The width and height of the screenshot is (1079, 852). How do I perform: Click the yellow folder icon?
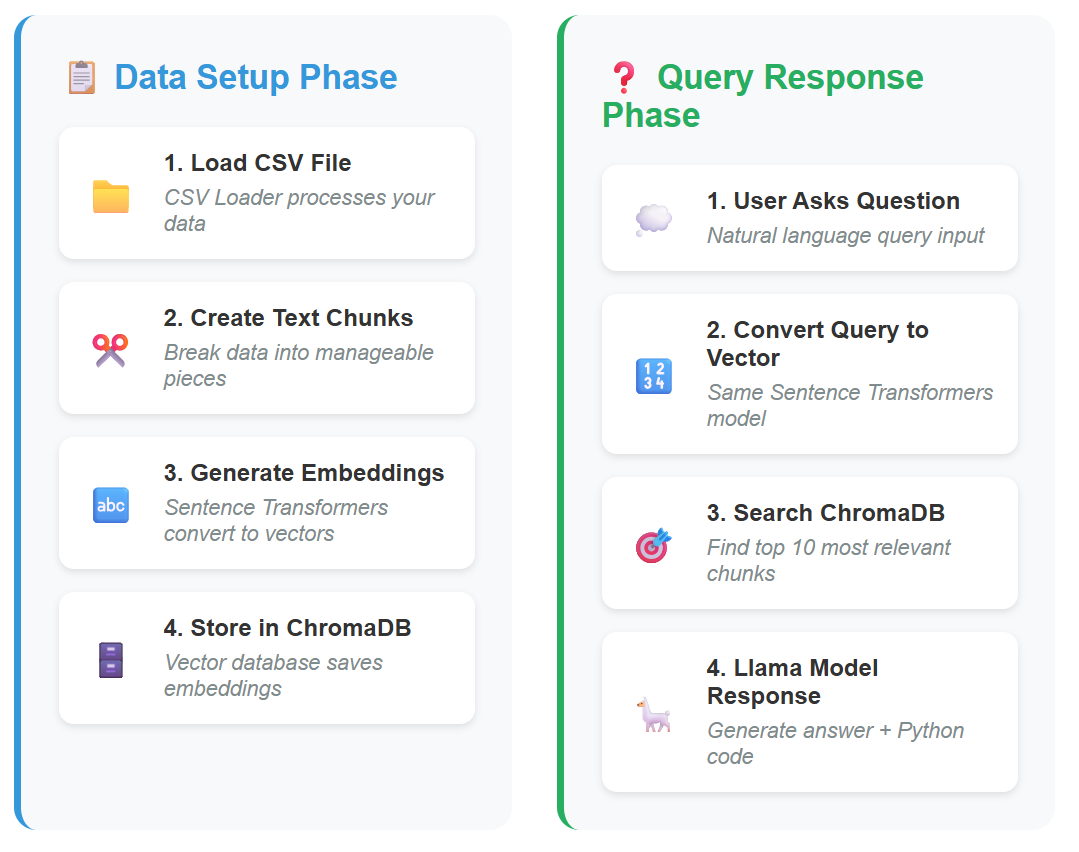tap(110, 196)
